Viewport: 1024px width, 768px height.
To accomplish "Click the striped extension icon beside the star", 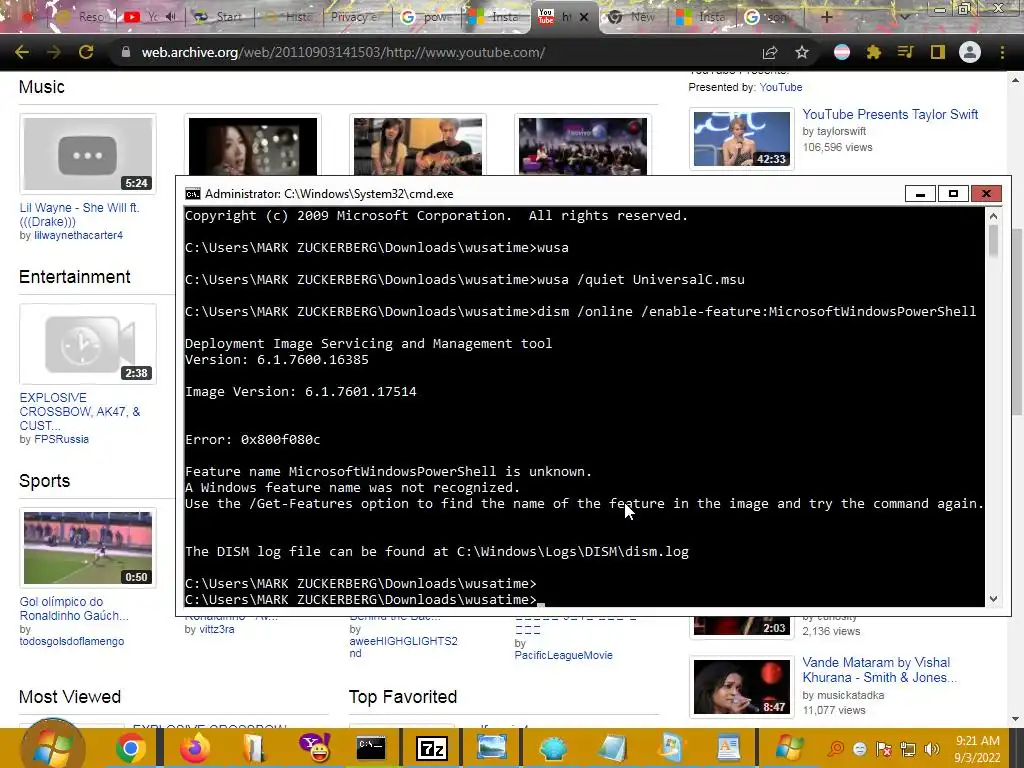I will 842,52.
